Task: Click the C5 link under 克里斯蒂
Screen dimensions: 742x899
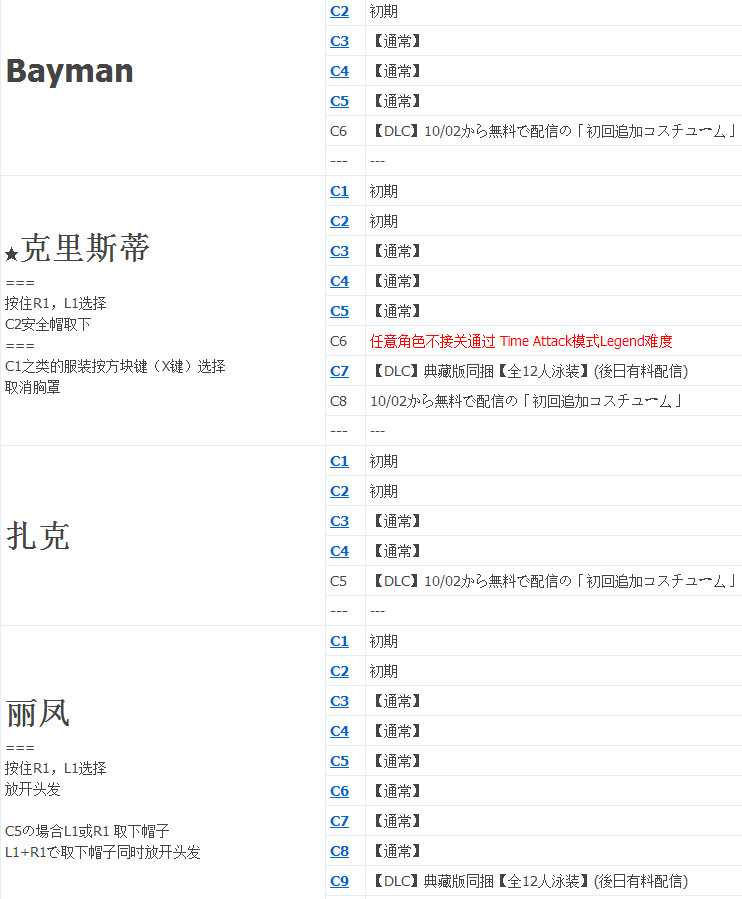Action: coord(339,311)
